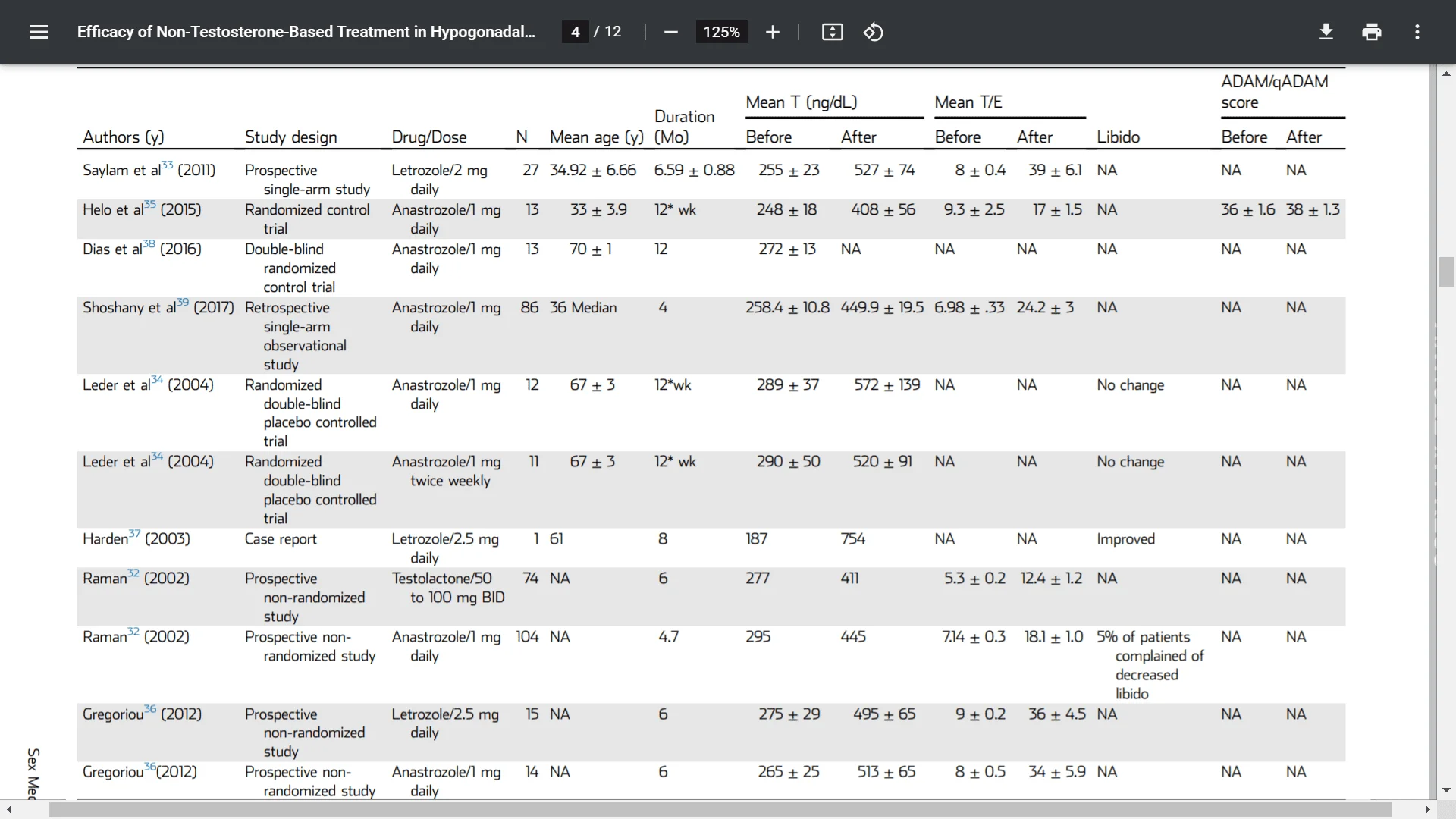Click the 'ADAM/qADAM score' header

(x=1275, y=92)
